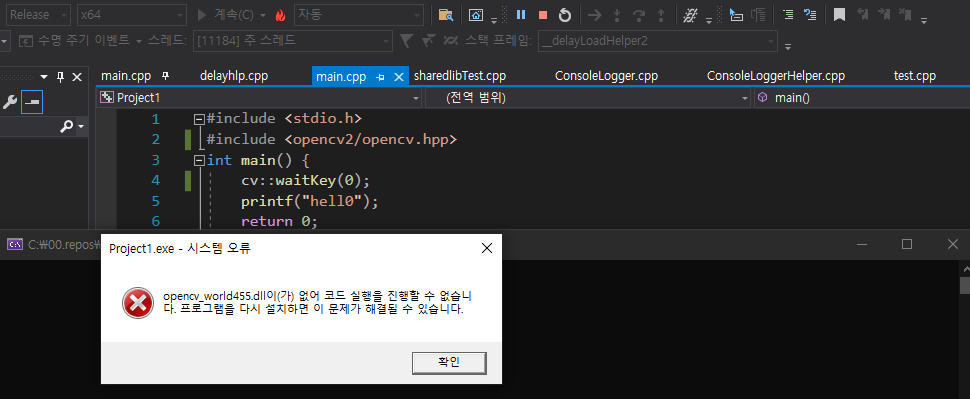The image size is (970, 399).
Task: Switch to the delayhlp.cpp tab
Action: click(234, 76)
